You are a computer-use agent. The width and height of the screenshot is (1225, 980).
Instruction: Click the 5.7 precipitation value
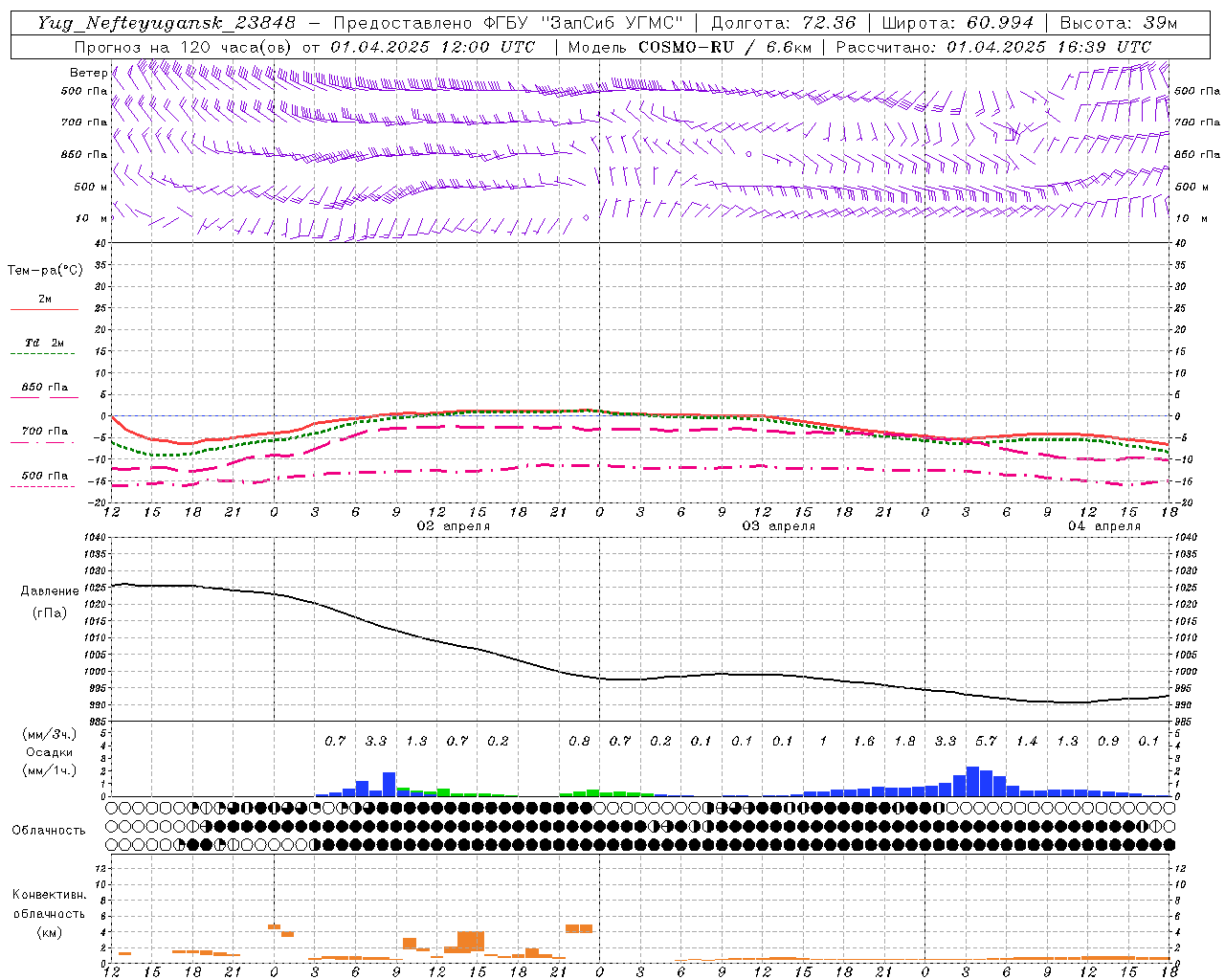pos(986,741)
